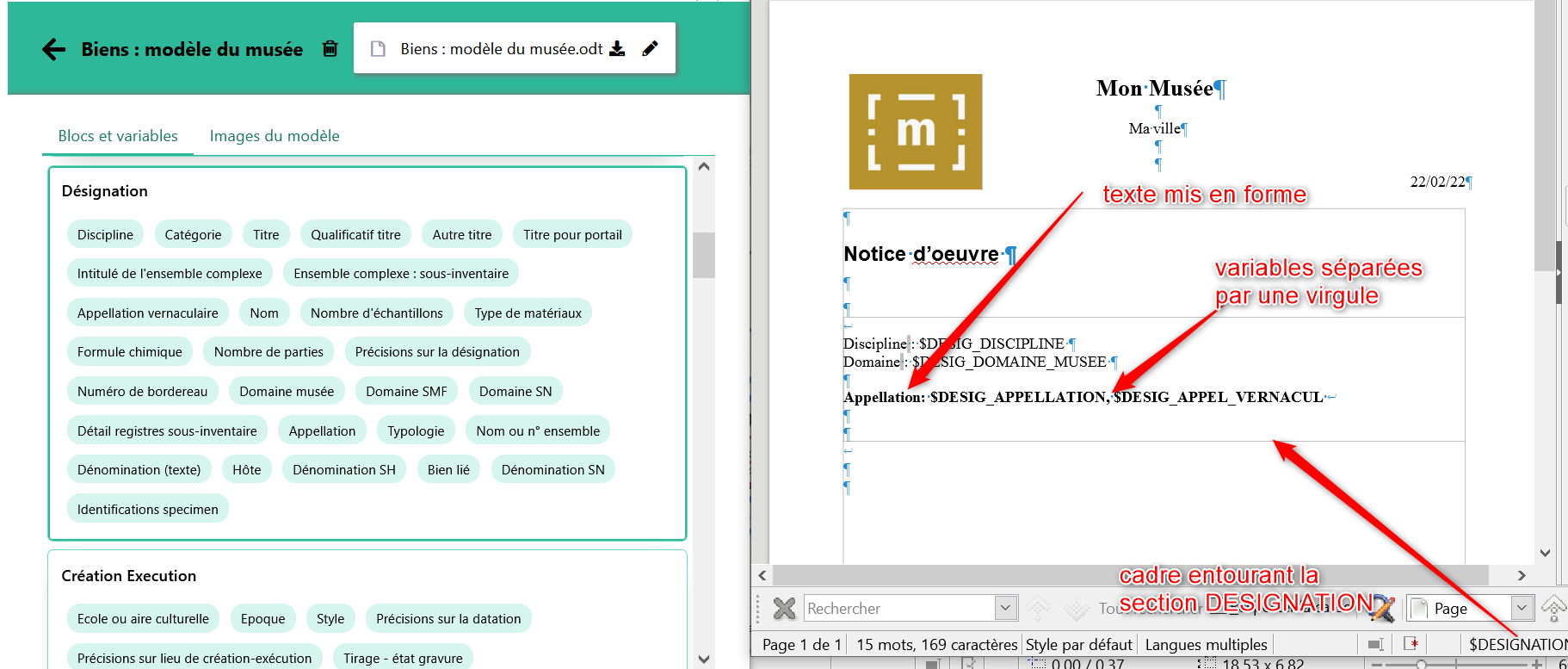Select the Epoque chip
Viewport: 1568px width, 669px height.
(262, 618)
